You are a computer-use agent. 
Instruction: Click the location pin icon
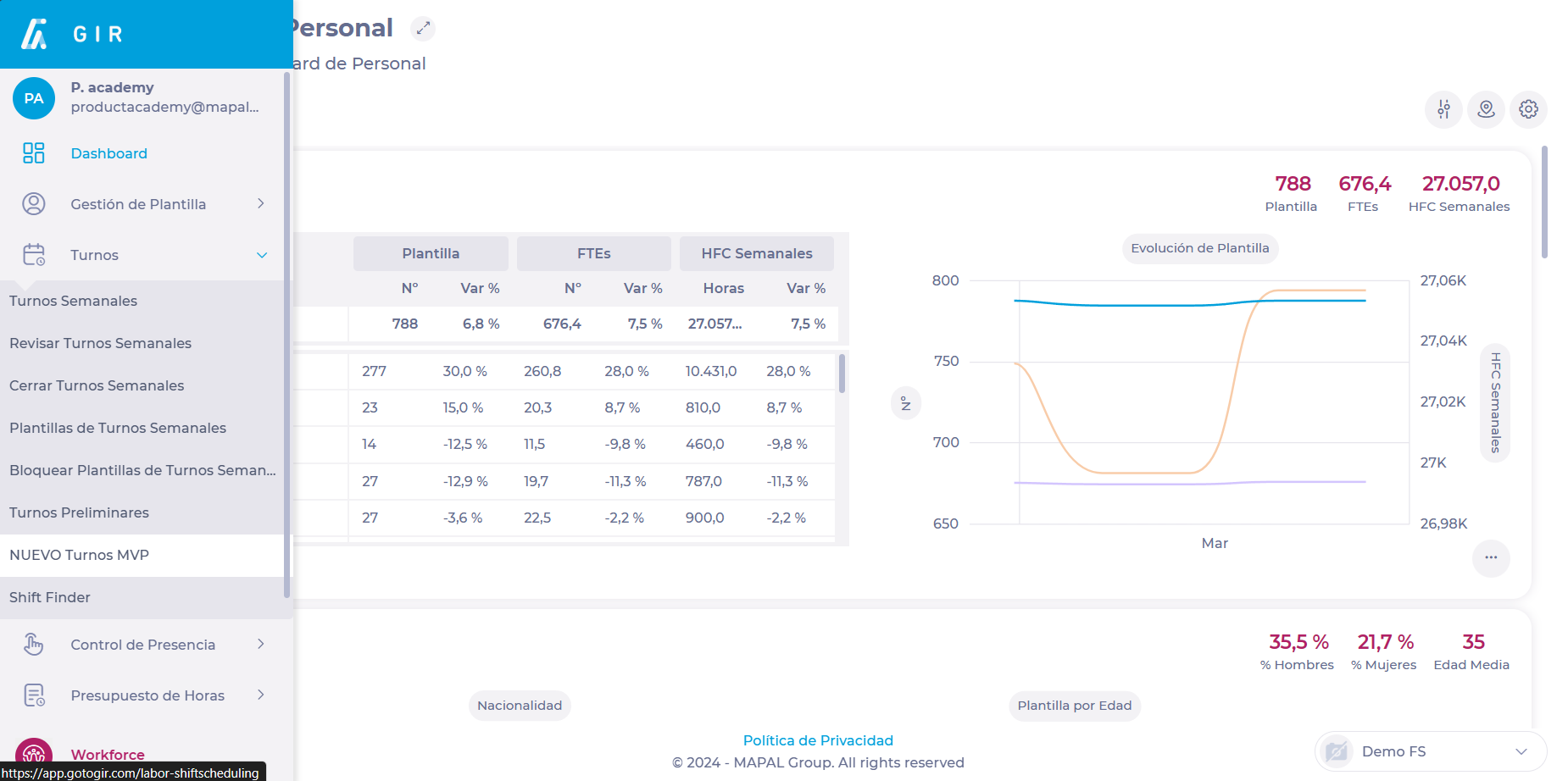coord(1486,109)
